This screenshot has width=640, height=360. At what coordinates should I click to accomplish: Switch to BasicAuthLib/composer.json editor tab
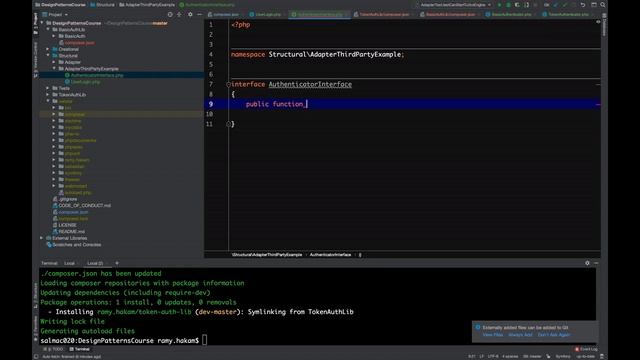tap(448, 15)
